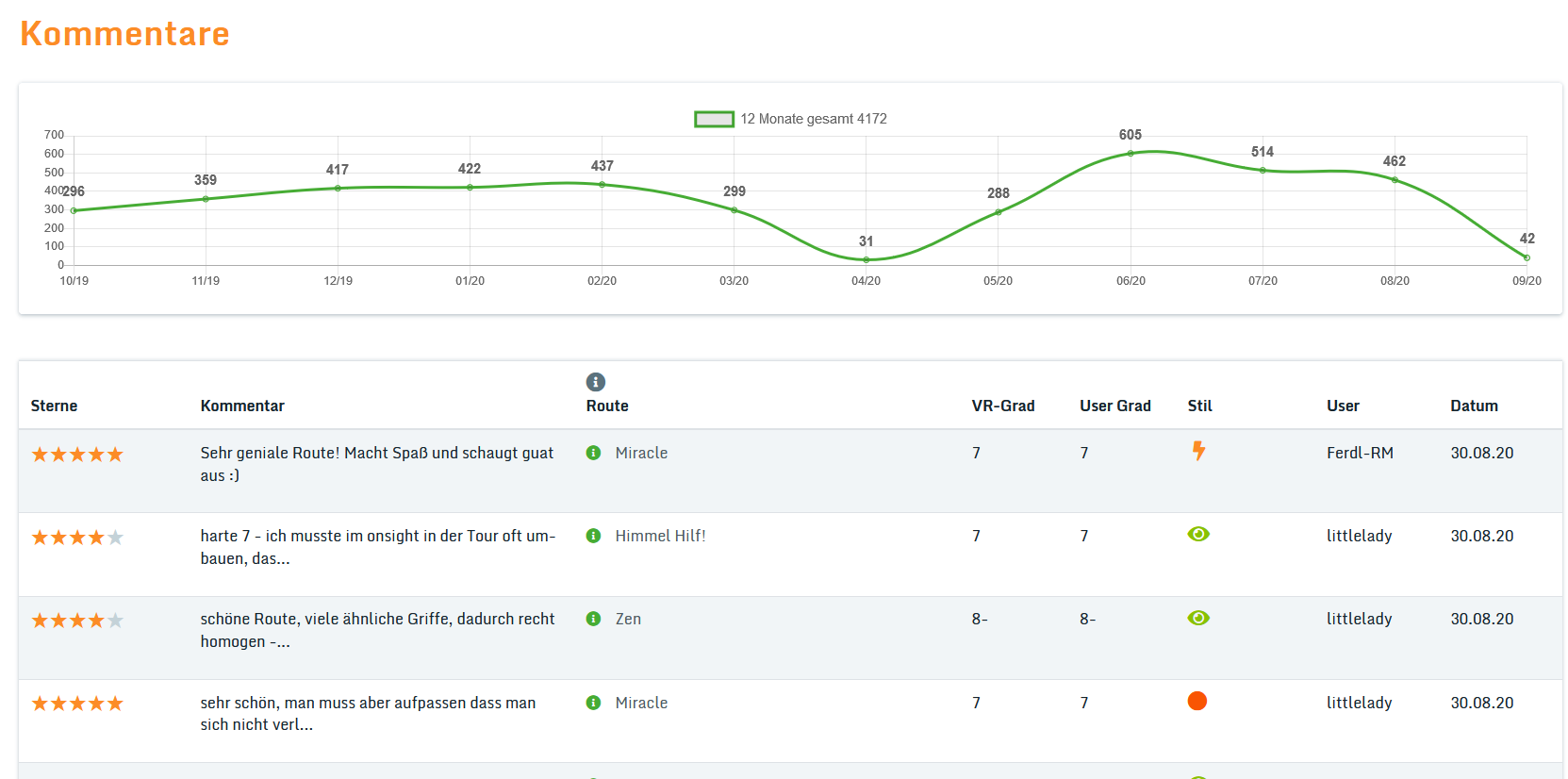The image size is (1568, 779).
Task: Select the 42 data point for 09/20
Action: pyautogui.click(x=1527, y=257)
